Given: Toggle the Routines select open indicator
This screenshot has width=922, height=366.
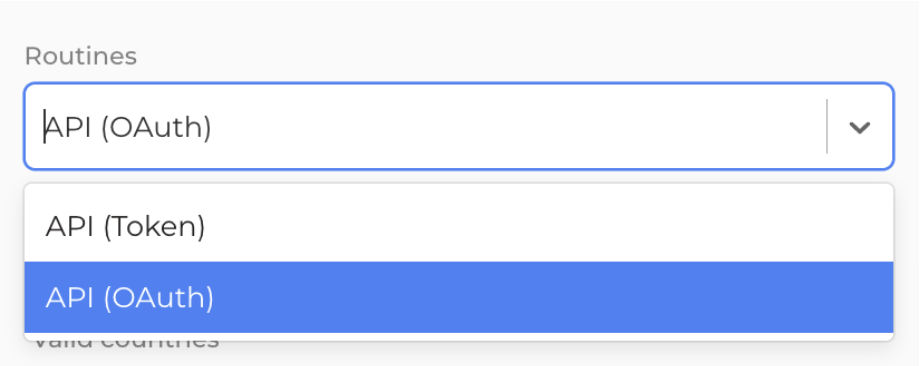Looking at the screenshot, I should [860, 127].
